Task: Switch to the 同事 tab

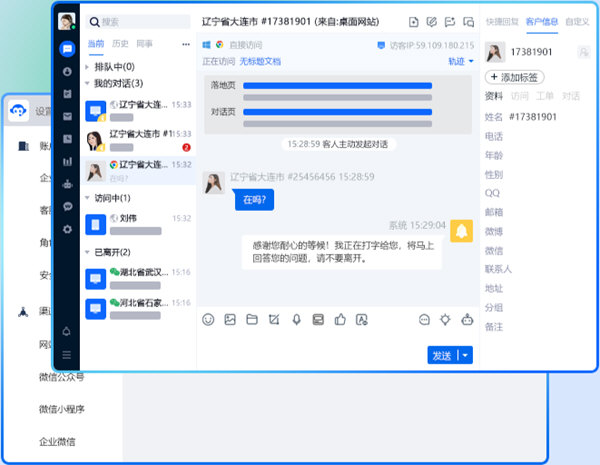Action: 144,44
